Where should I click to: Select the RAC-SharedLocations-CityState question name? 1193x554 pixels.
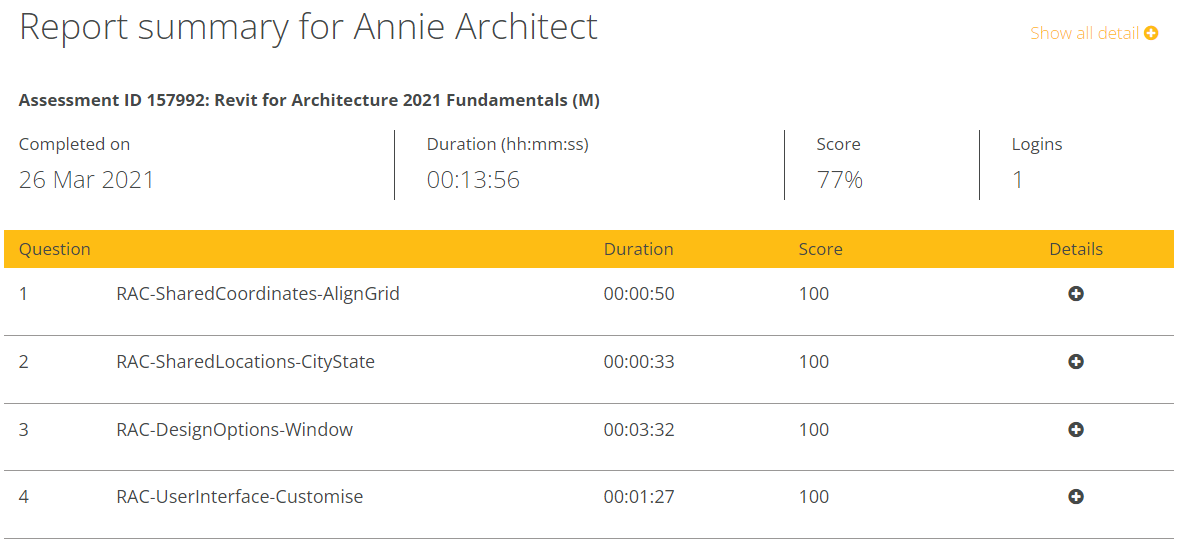(246, 361)
